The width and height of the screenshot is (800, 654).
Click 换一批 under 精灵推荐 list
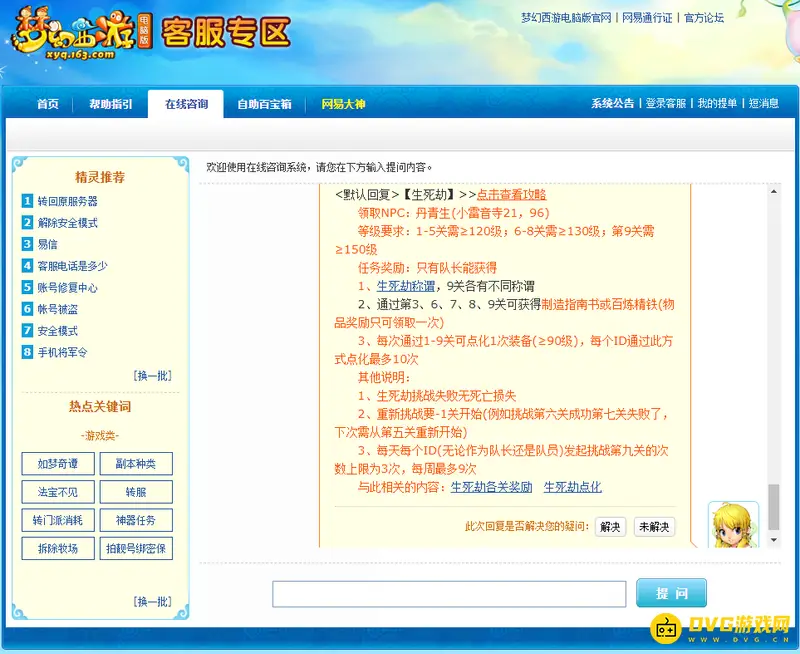153,376
